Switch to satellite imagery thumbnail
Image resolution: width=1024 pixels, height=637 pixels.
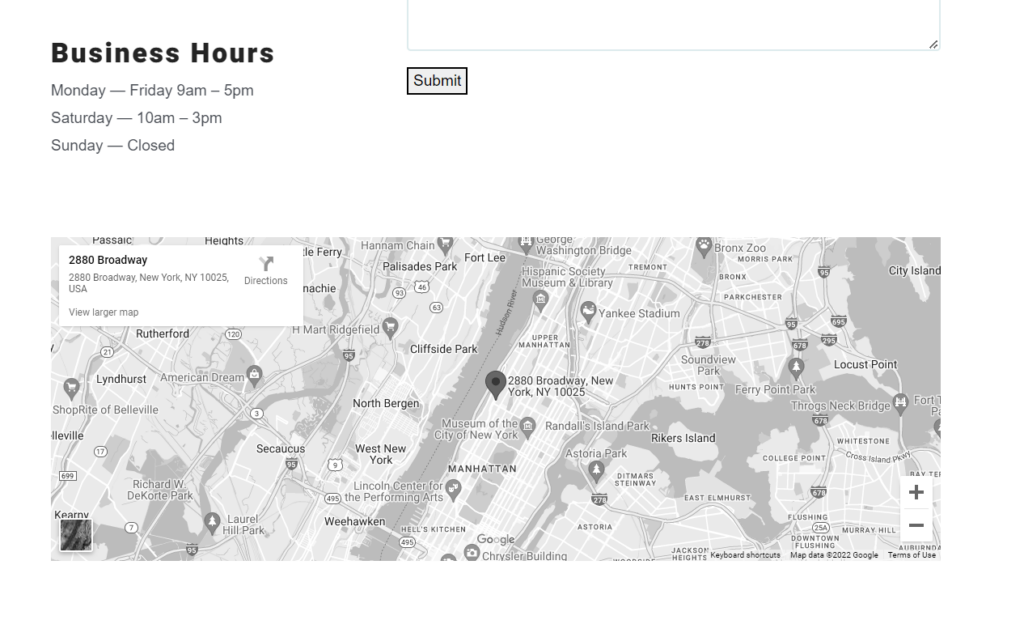pyautogui.click(x=76, y=535)
